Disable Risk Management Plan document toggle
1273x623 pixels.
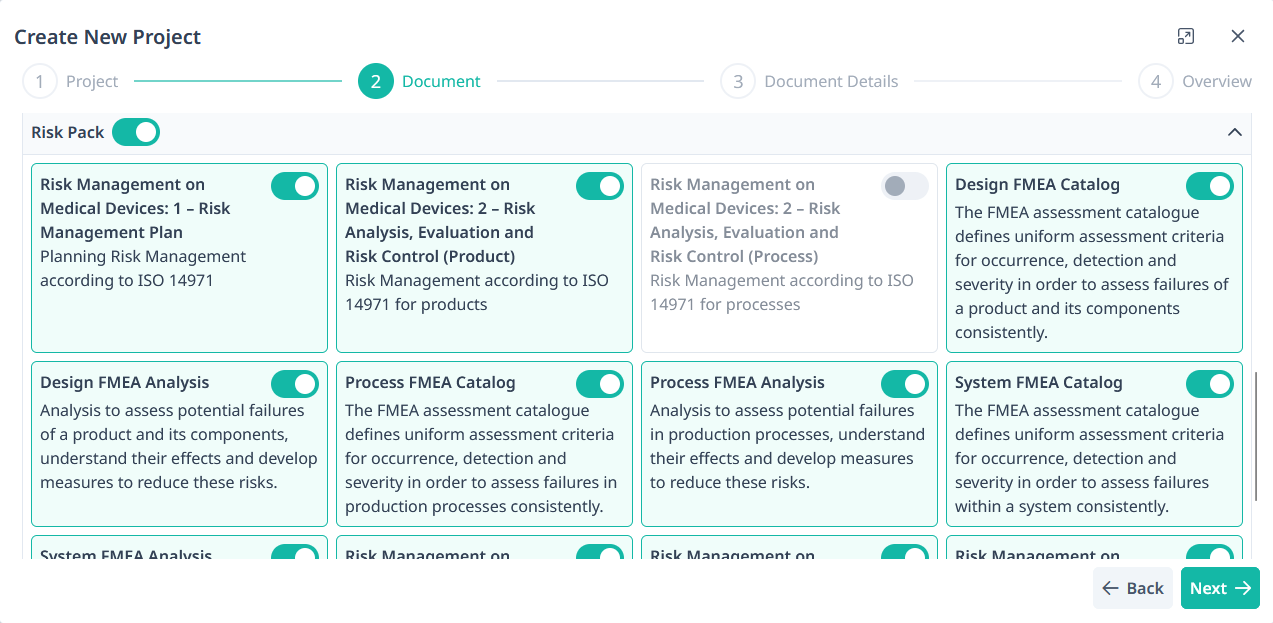click(x=295, y=186)
